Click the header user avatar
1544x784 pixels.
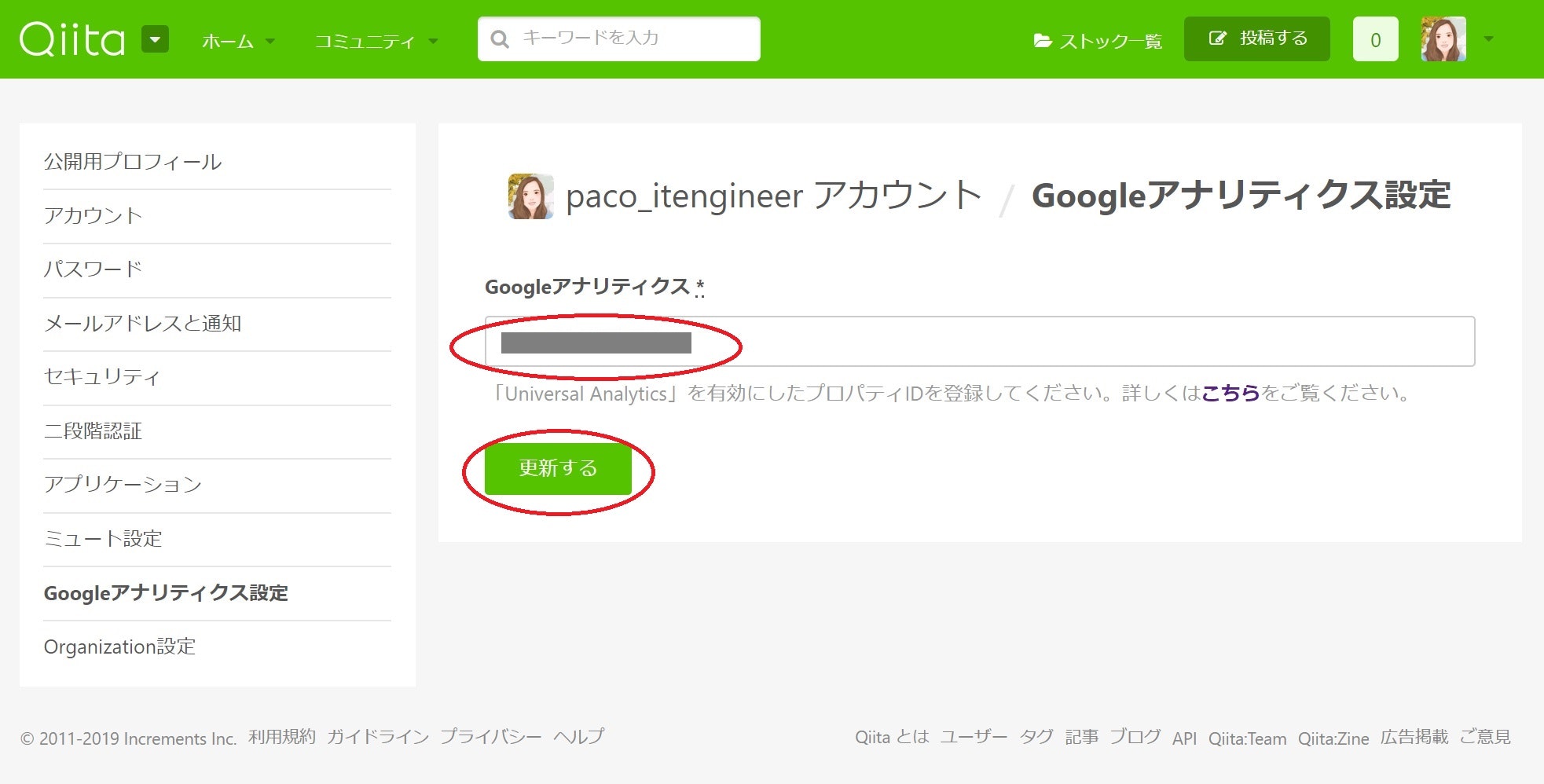(x=1443, y=38)
